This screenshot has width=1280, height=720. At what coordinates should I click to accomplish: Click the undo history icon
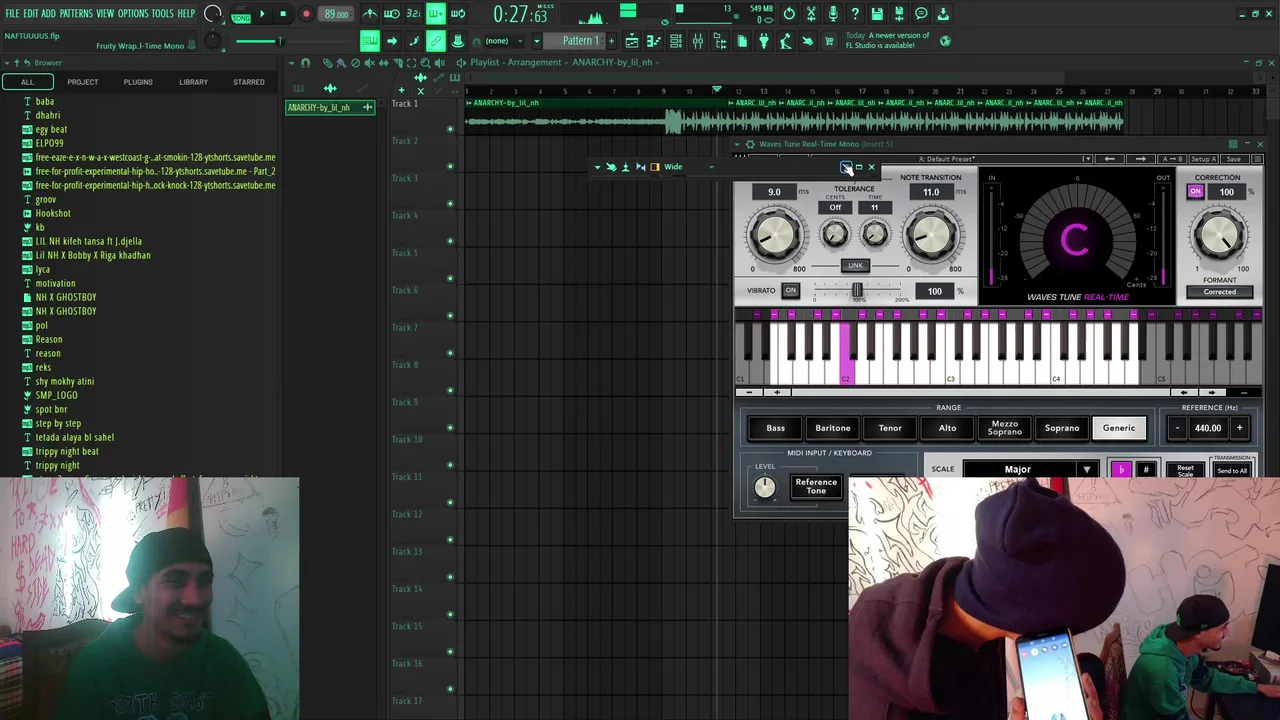789,14
